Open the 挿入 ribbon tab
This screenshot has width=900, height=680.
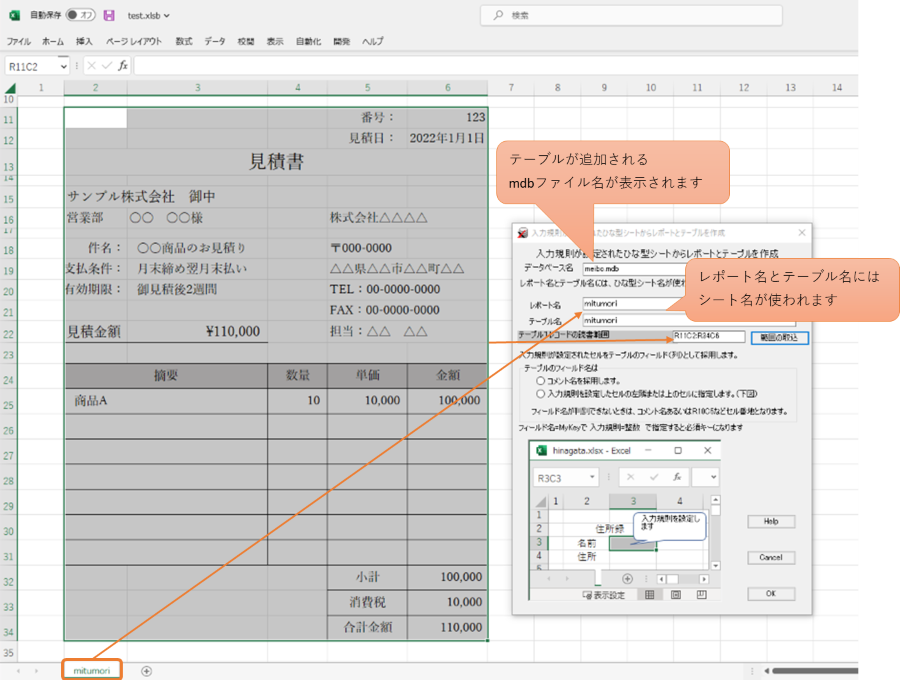coord(84,41)
